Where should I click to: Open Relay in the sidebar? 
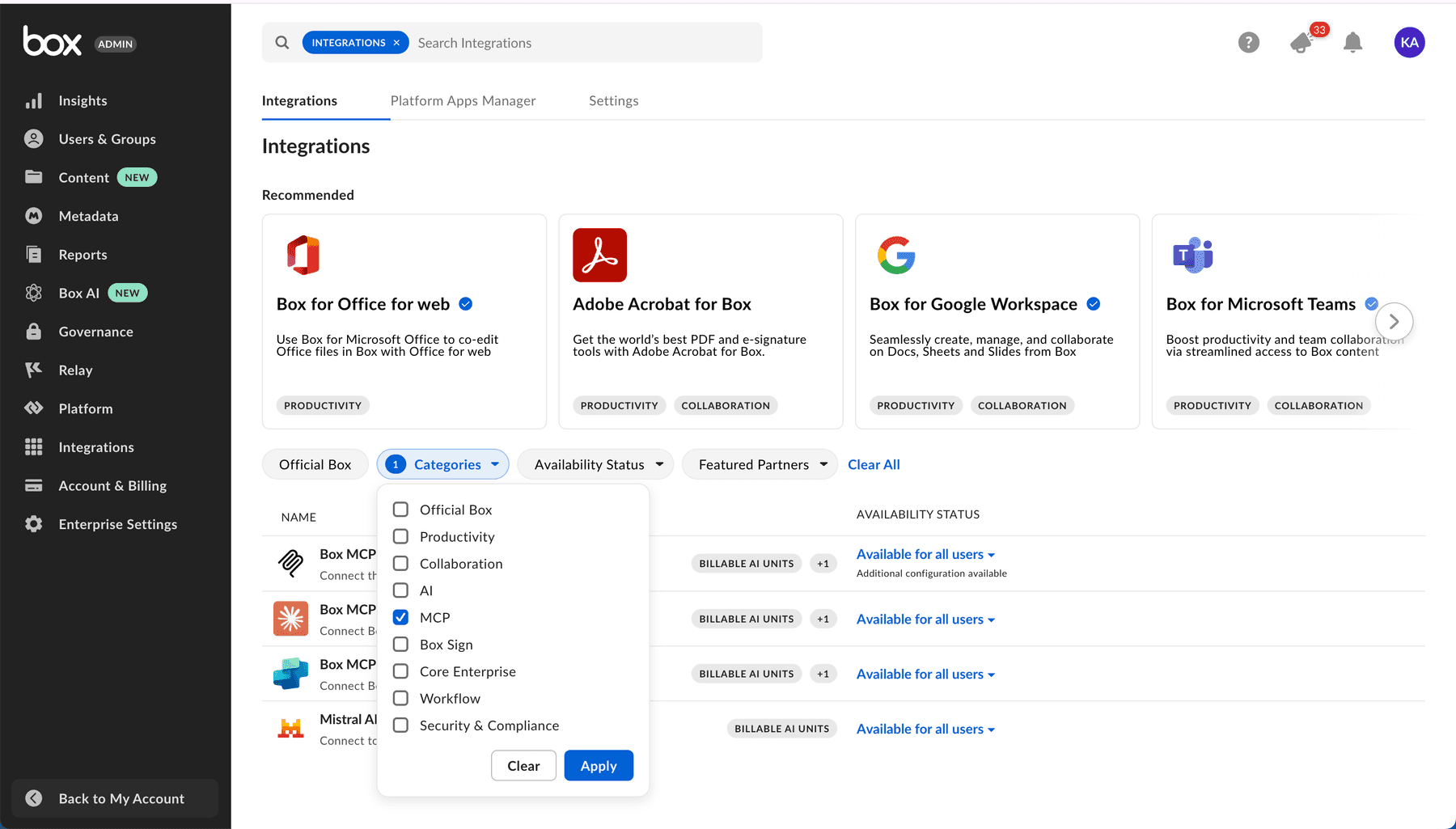(x=75, y=370)
